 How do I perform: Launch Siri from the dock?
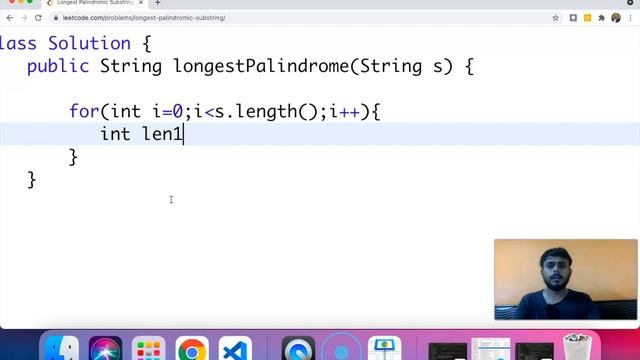[105, 348]
